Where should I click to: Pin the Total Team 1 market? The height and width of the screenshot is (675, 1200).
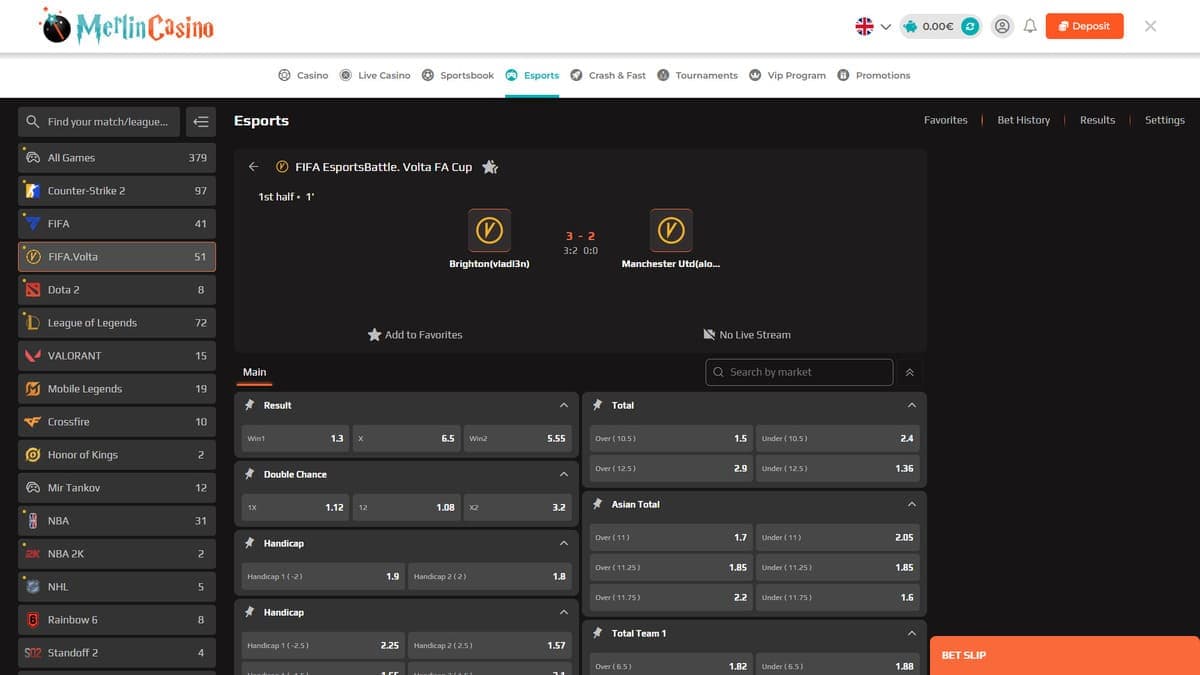pyautogui.click(x=598, y=633)
